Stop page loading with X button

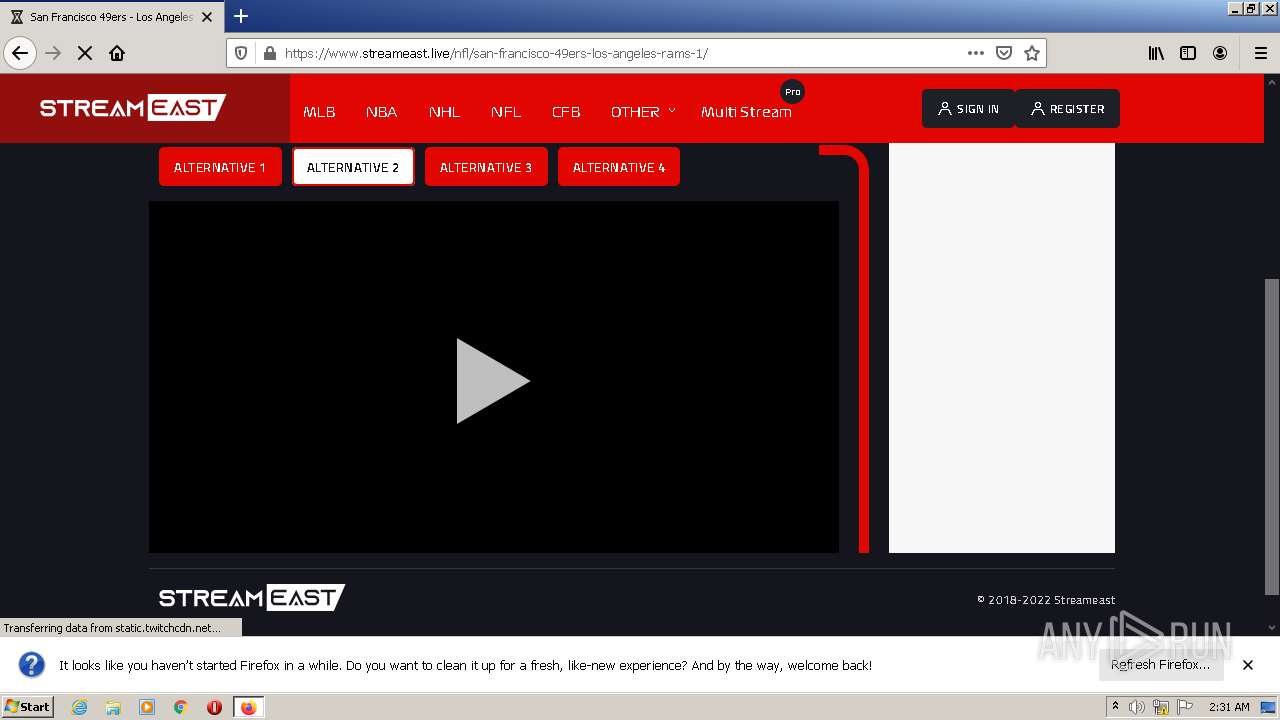point(85,53)
